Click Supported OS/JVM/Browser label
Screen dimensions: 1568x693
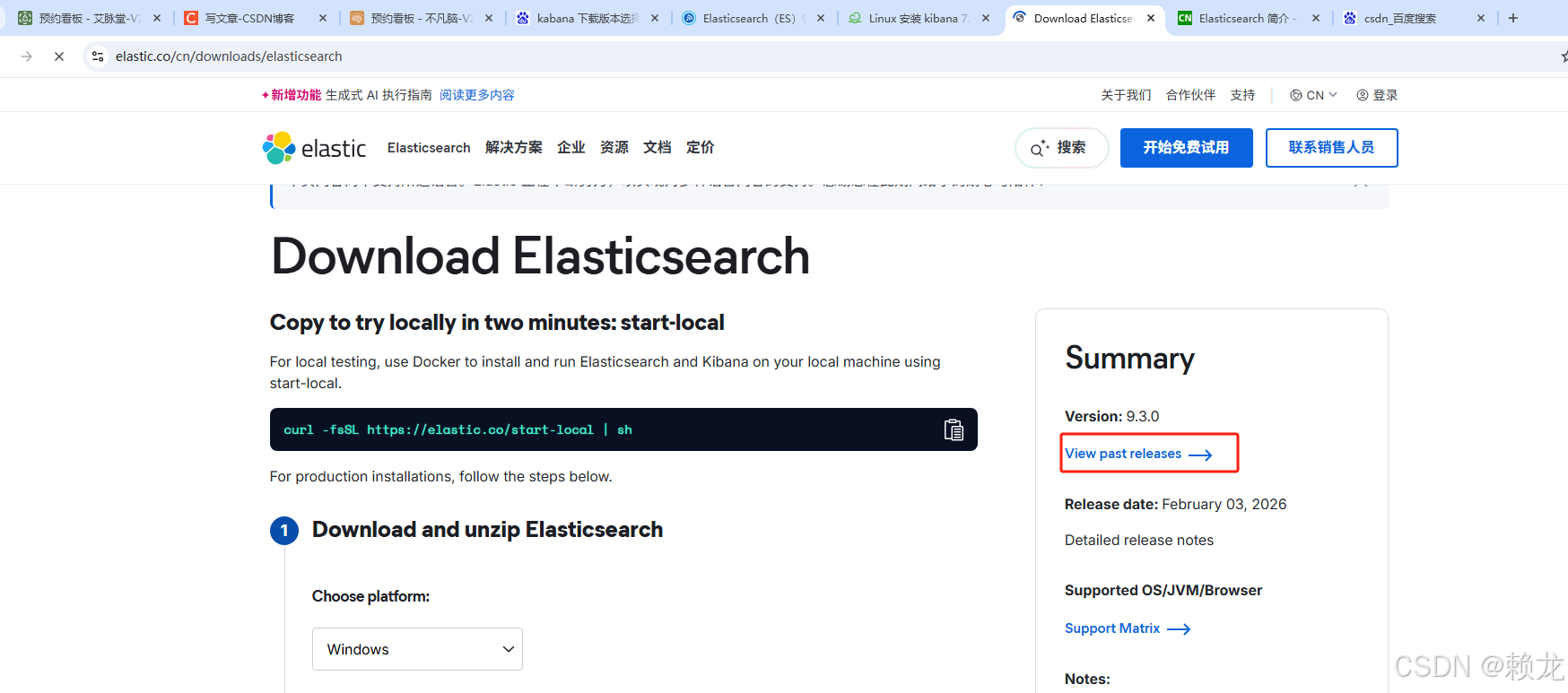(x=1163, y=590)
